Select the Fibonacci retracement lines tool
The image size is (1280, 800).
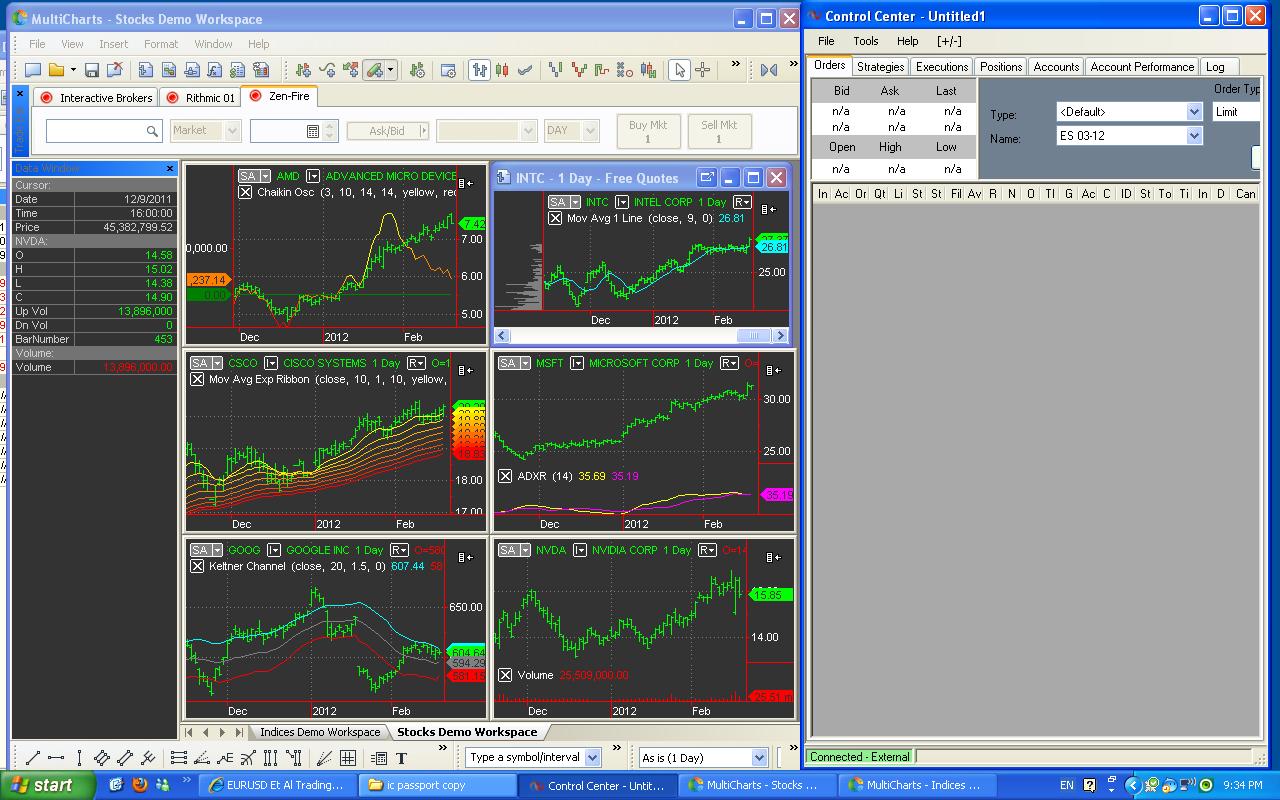coord(179,758)
